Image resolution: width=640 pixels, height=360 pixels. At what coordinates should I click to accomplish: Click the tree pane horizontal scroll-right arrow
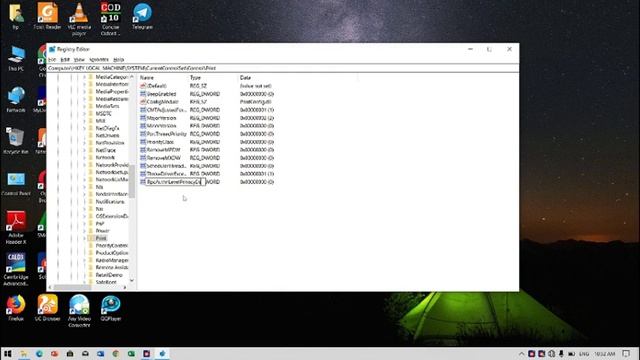[124, 287]
